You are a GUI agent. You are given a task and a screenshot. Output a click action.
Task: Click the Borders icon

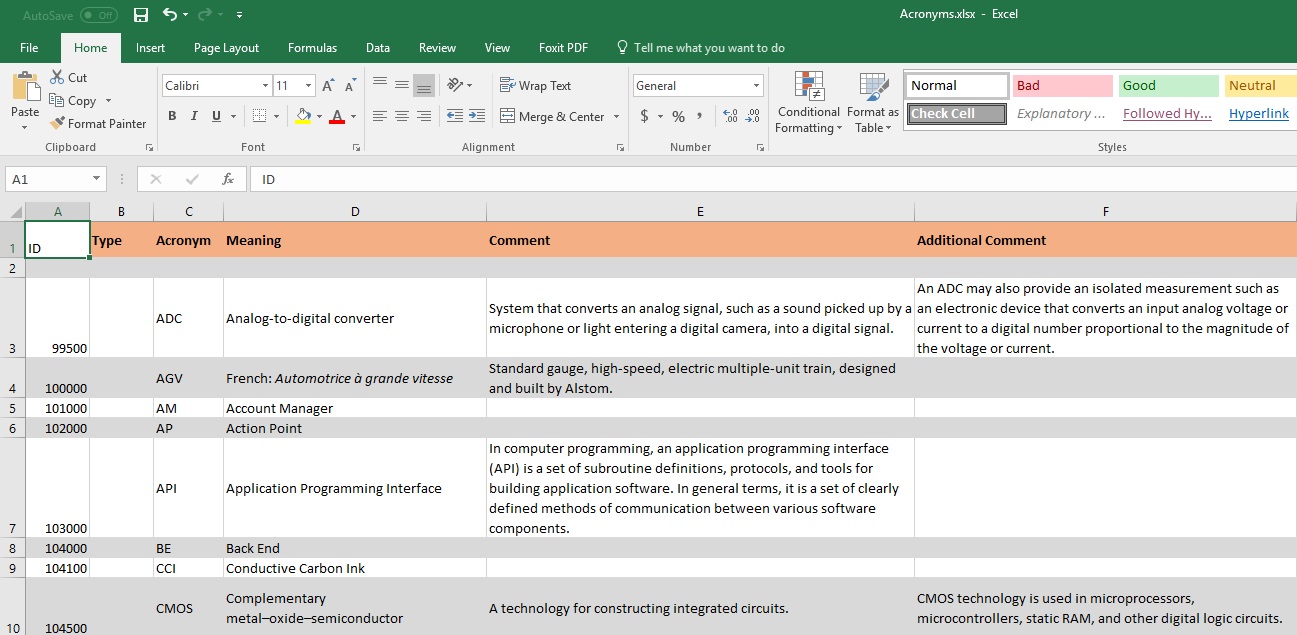click(259, 116)
